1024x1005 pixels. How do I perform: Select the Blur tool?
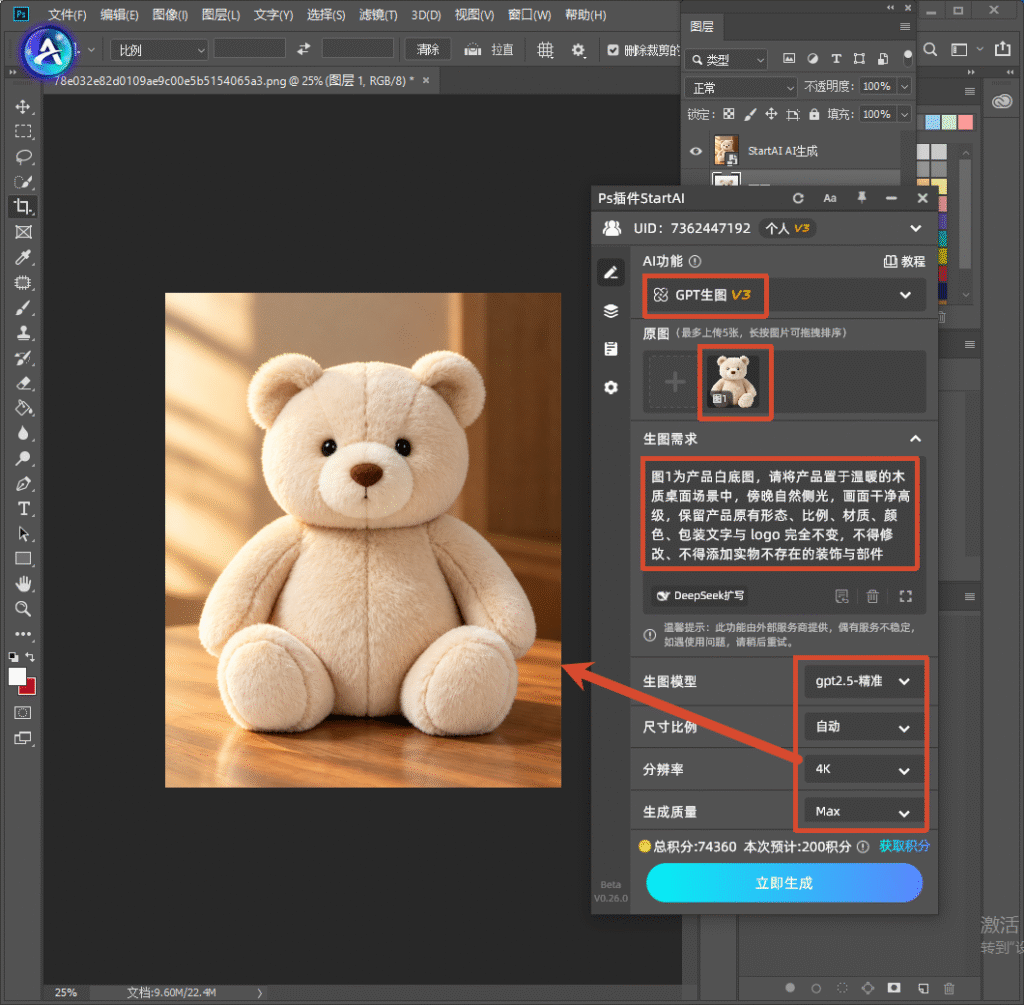[23, 433]
